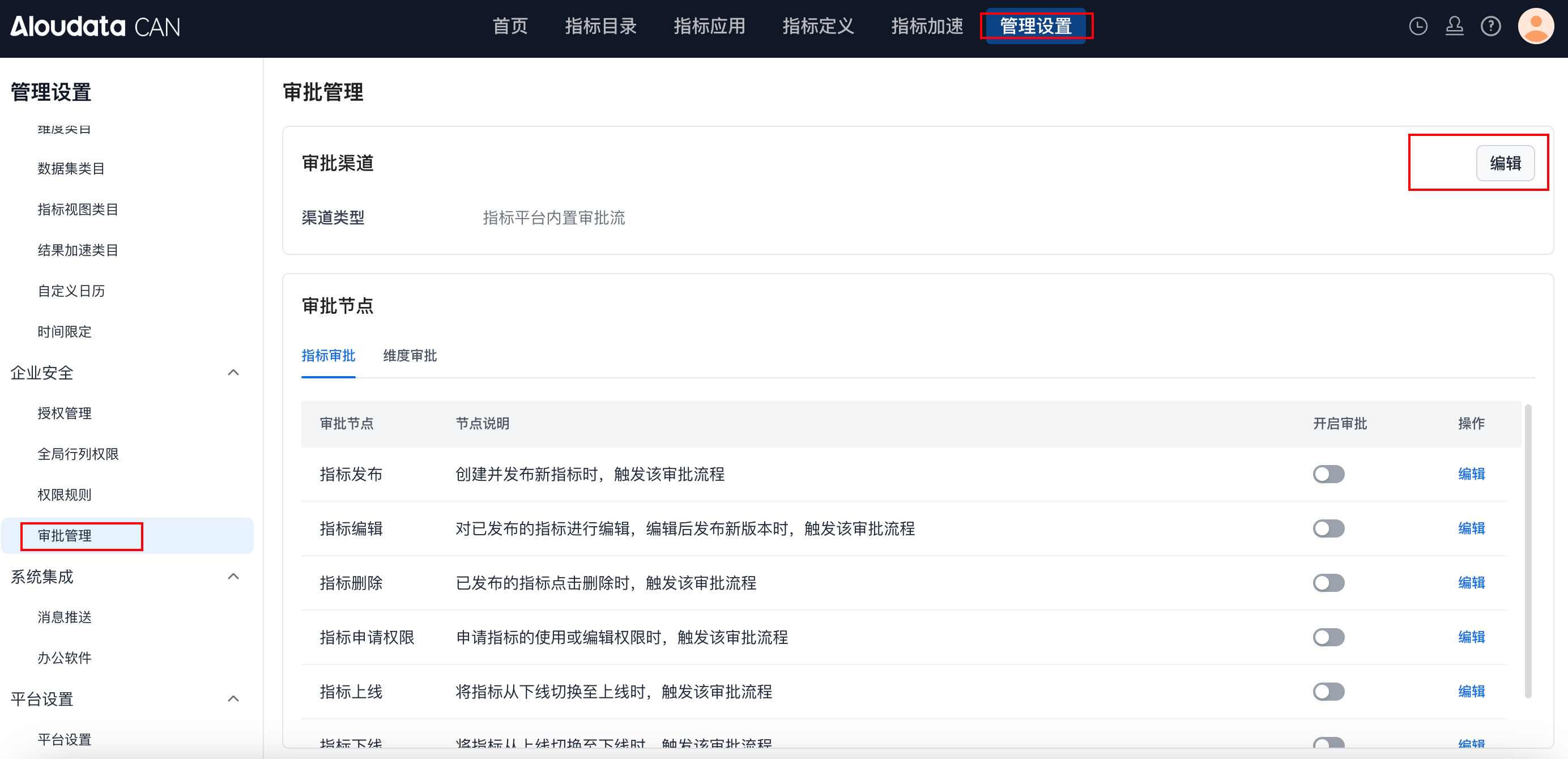
Task: Enable approval for 指标发布
Action: coord(1328,474)
